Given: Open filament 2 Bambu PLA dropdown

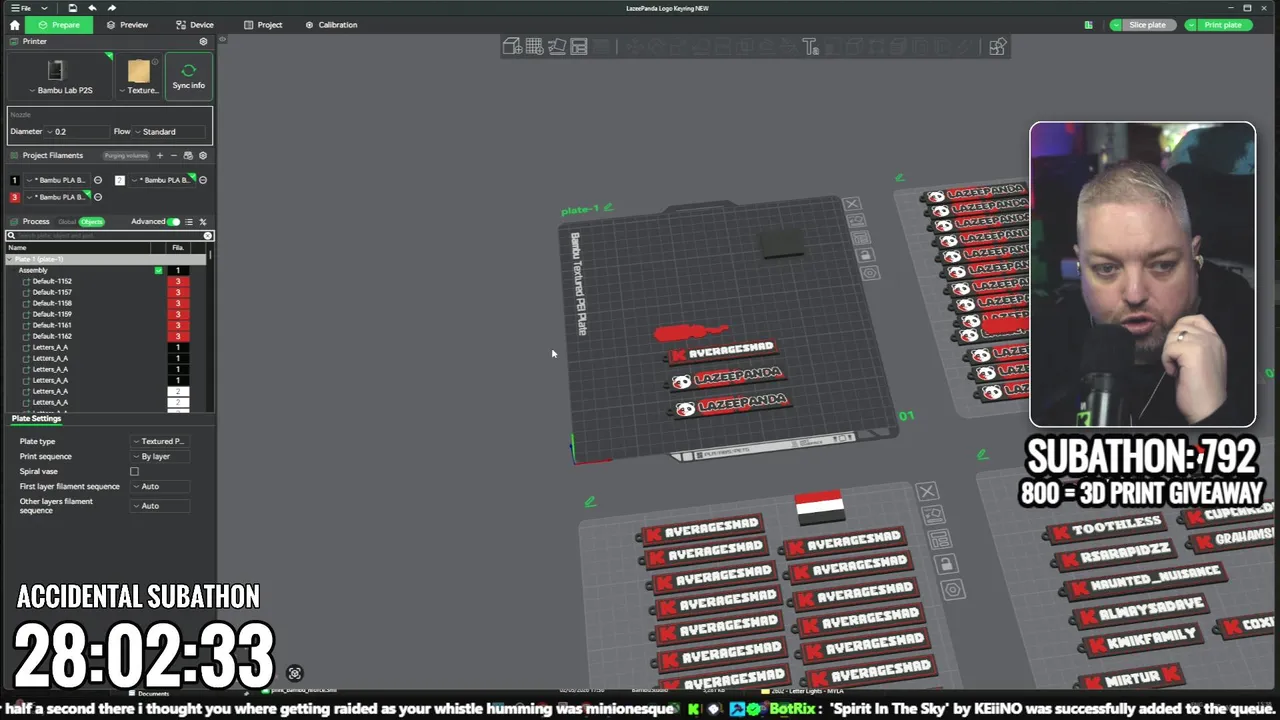Looking at the screenshot, I should tap(163, 180).
